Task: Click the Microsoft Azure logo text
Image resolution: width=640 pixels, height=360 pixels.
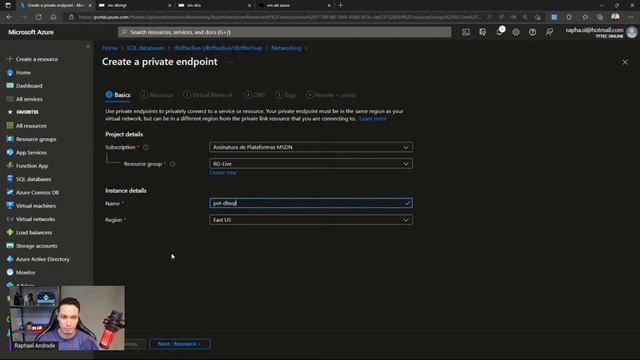Action: 31,32
